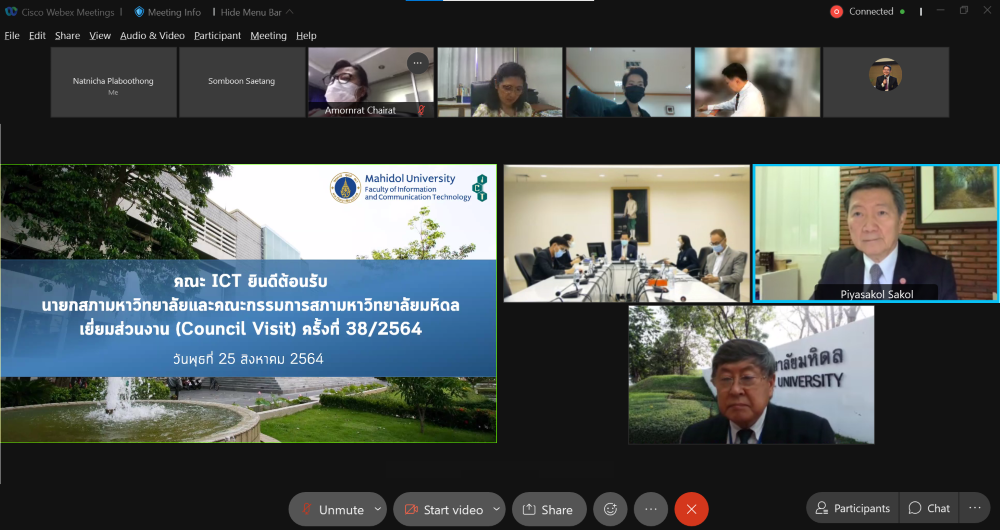Select Piyasakol Sakol's video tile

point(875,233)
